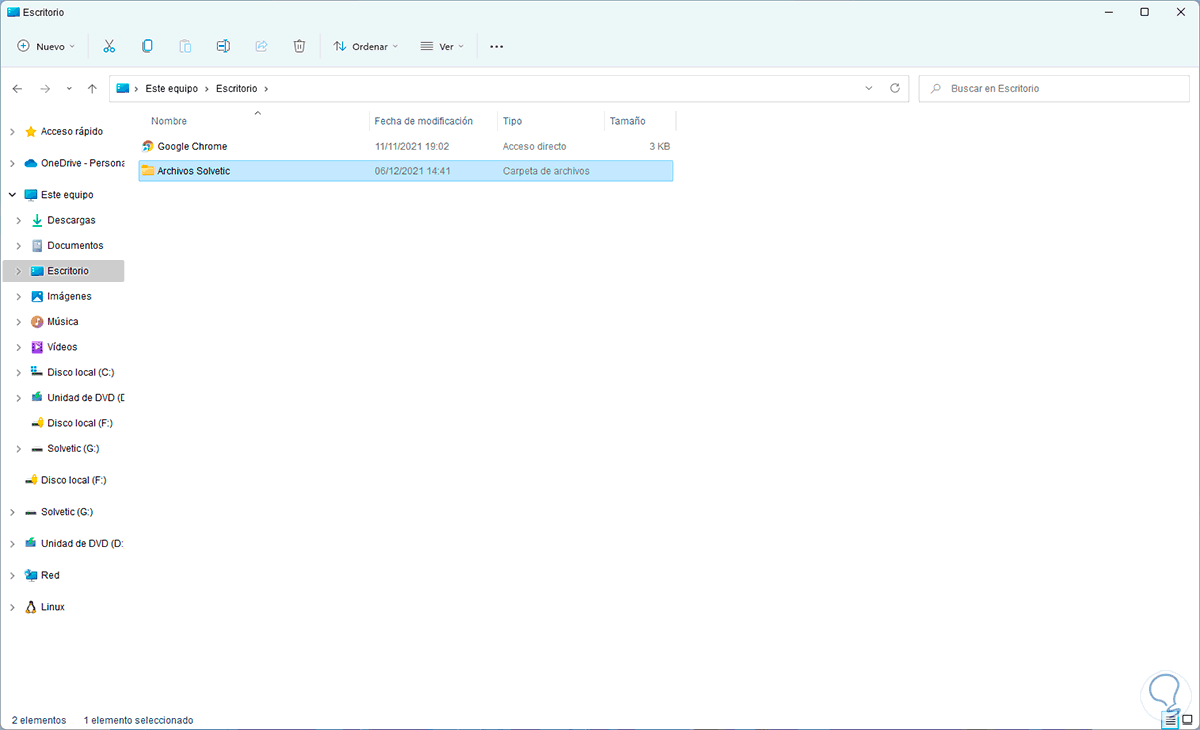Click the Rename icon in toolbar

pyautogui.click(x=223, y=46)
